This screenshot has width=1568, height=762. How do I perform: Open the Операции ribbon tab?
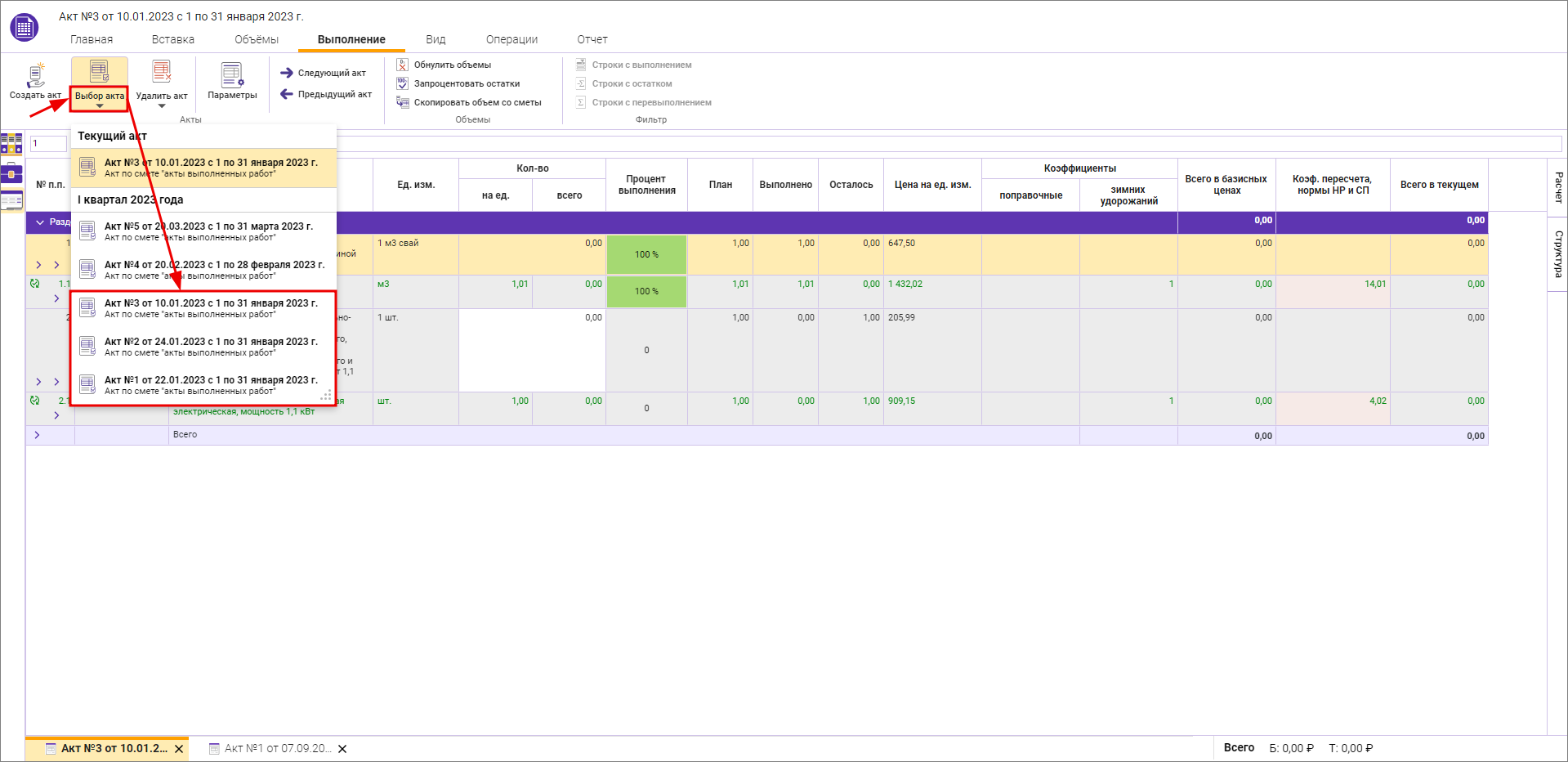pyautogui.click(x=511, y=39)
